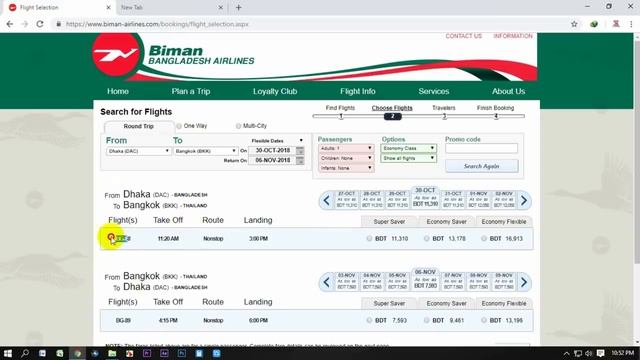Close the Flight Selection browser tab
This screenshot has height=360, width=640.
tap(108, 7)
